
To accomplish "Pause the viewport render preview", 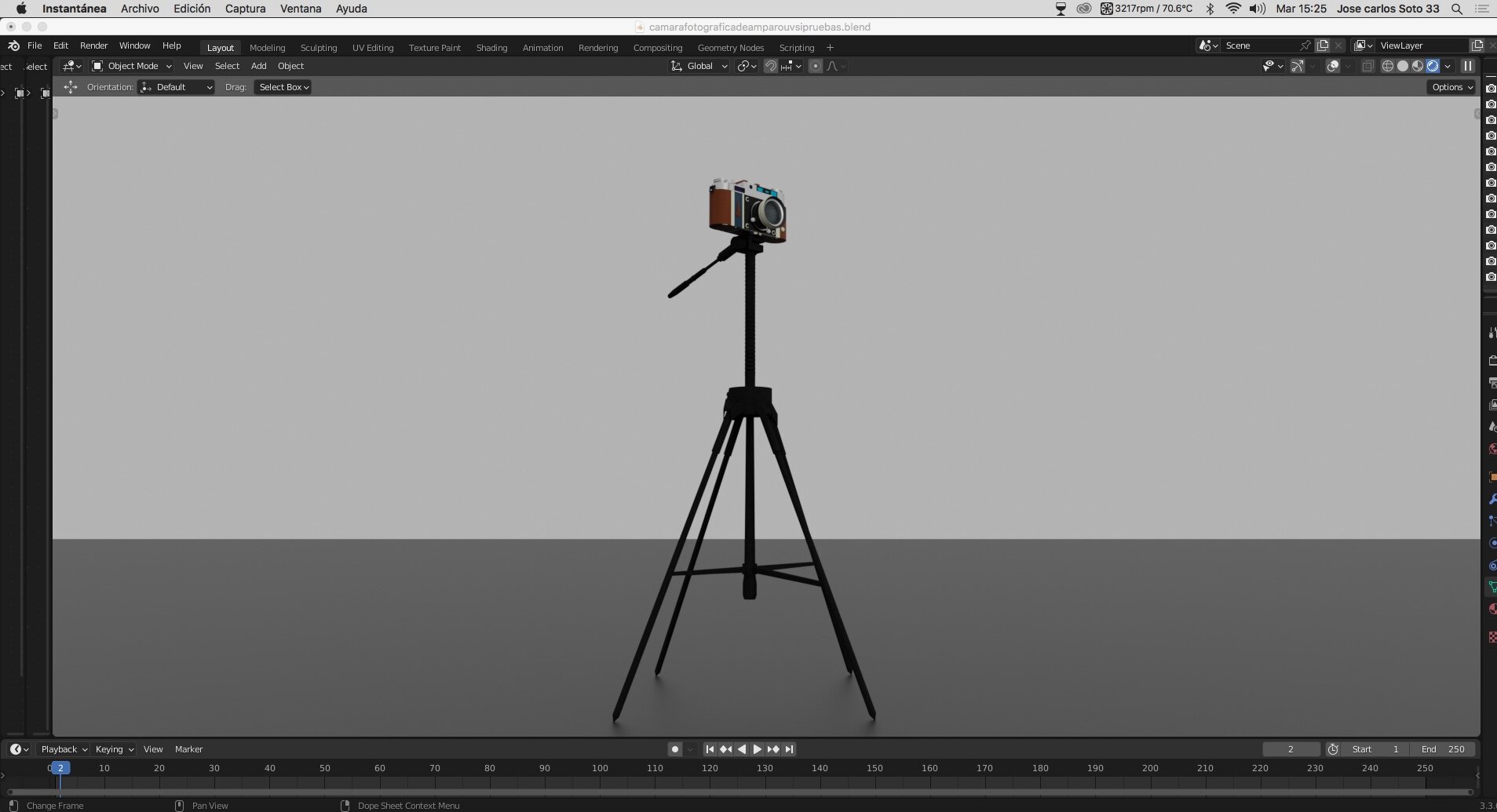I will click(x=1467, y=66).
